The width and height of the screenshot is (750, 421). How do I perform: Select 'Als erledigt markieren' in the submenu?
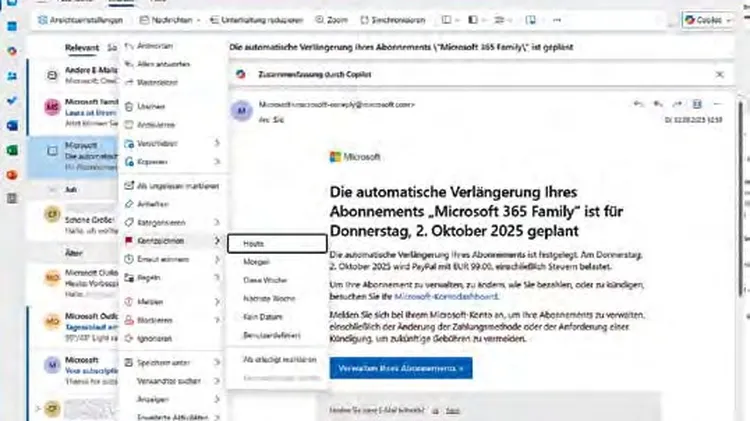pos(280,359)
